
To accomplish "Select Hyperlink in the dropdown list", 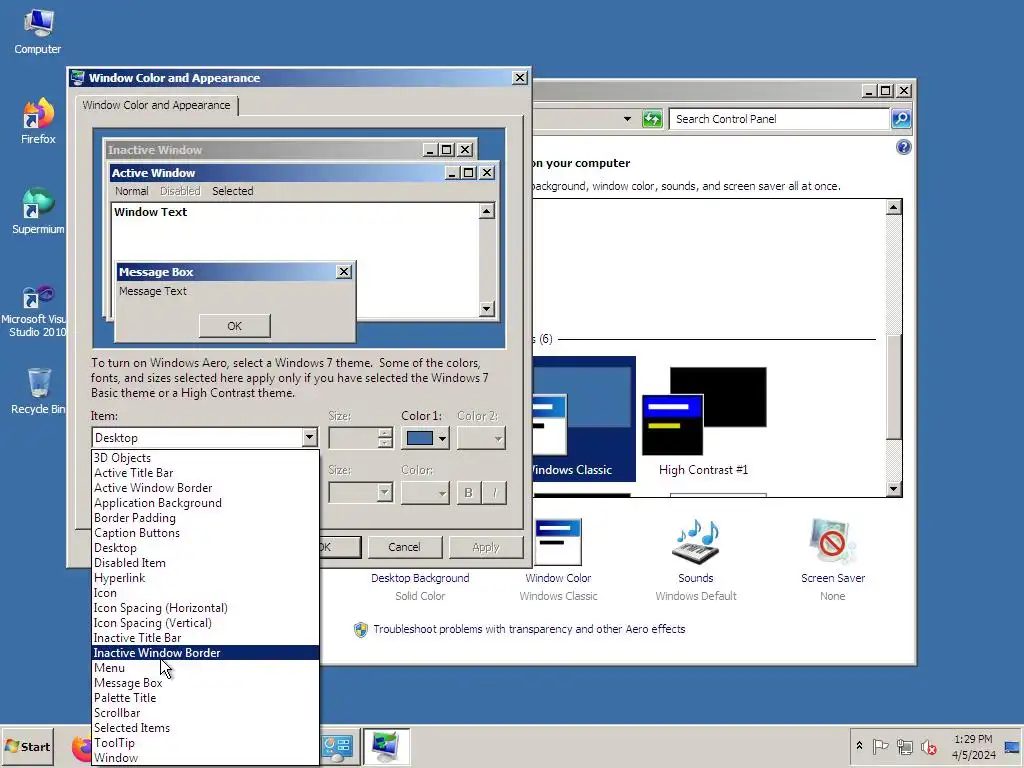I will (206, 578).
